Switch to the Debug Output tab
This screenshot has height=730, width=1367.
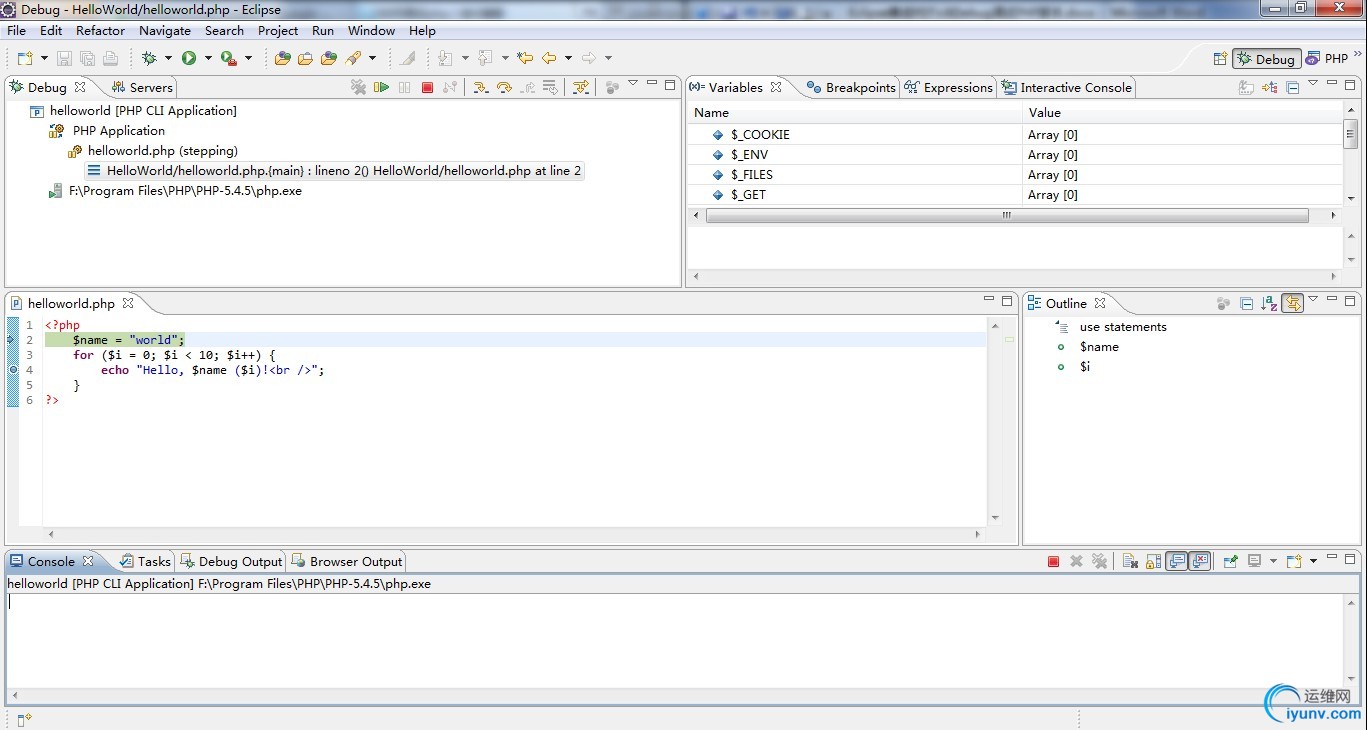(231, 562)
